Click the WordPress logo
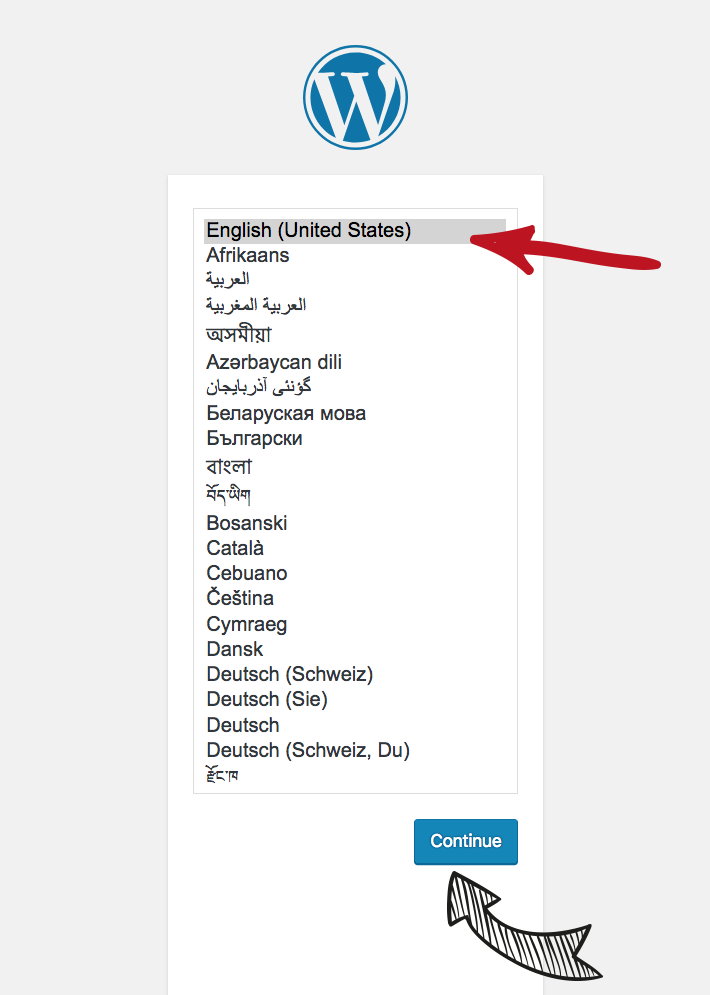Image resolution: width=710 pixels, height=995 pixels. 355,96
